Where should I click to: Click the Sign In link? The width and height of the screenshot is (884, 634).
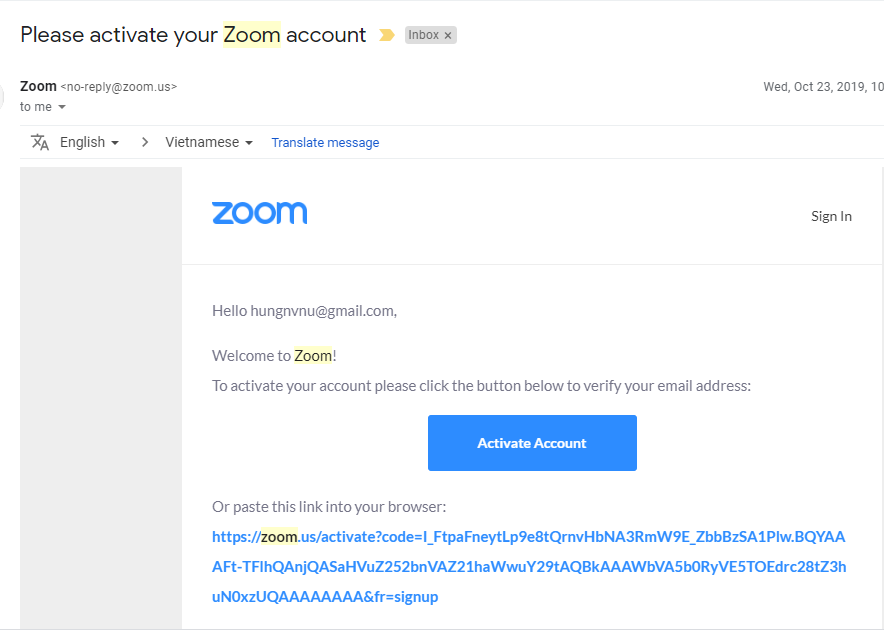(831, 216)
